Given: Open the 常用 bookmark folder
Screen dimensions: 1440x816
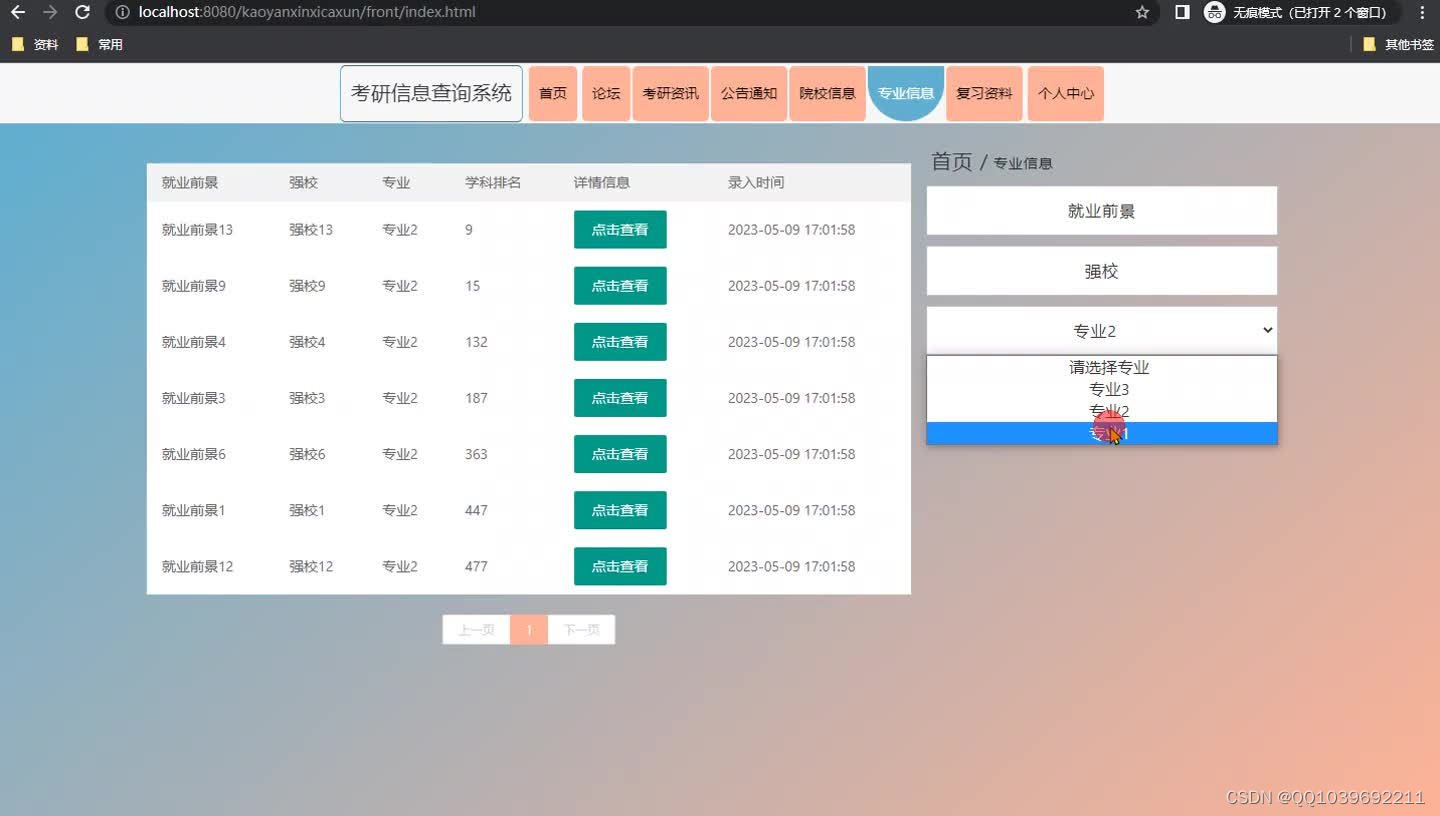Looking at the screenshot, I should pos(100,44).
